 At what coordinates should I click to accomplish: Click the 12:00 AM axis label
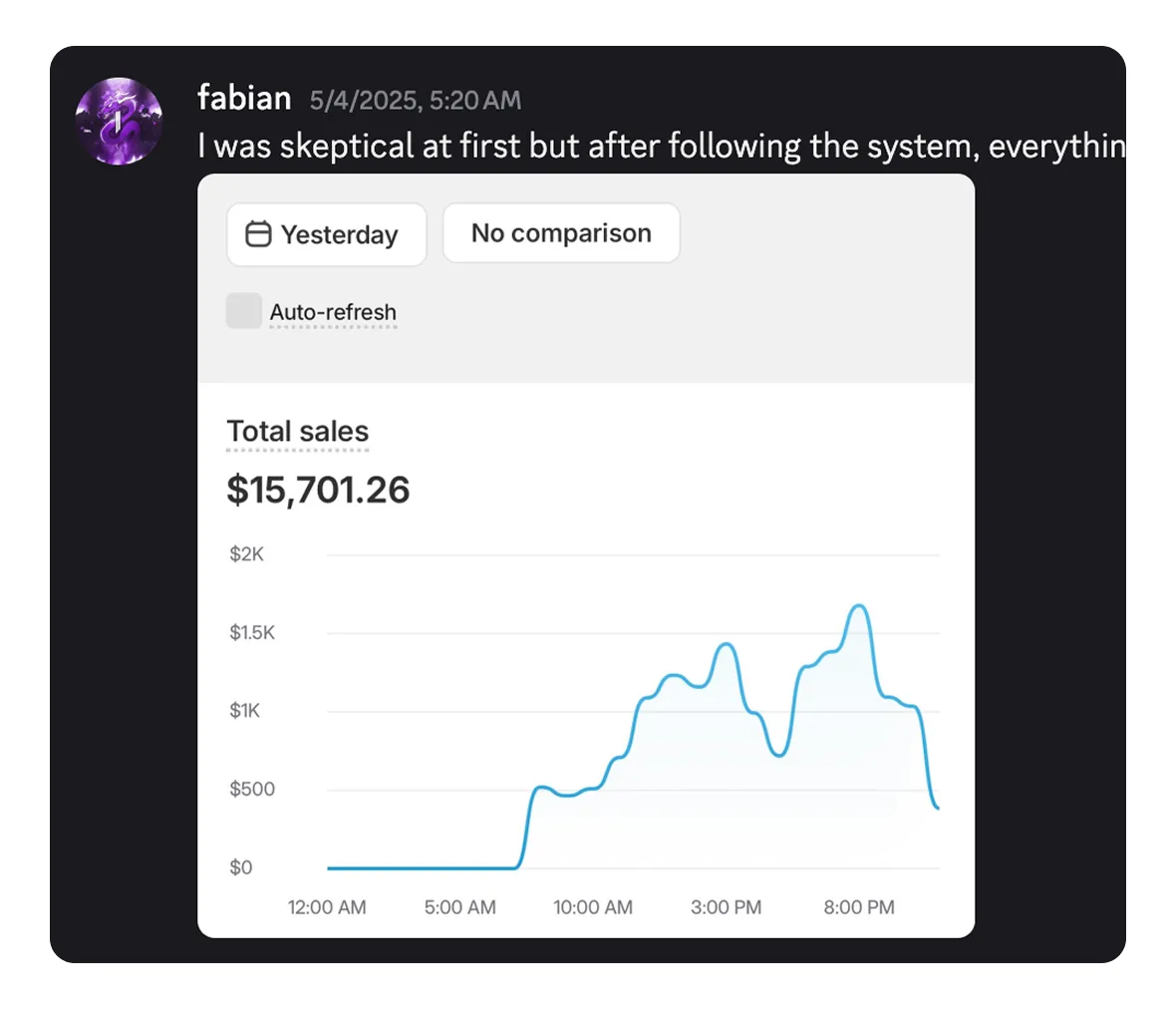(x=327, y=907)
